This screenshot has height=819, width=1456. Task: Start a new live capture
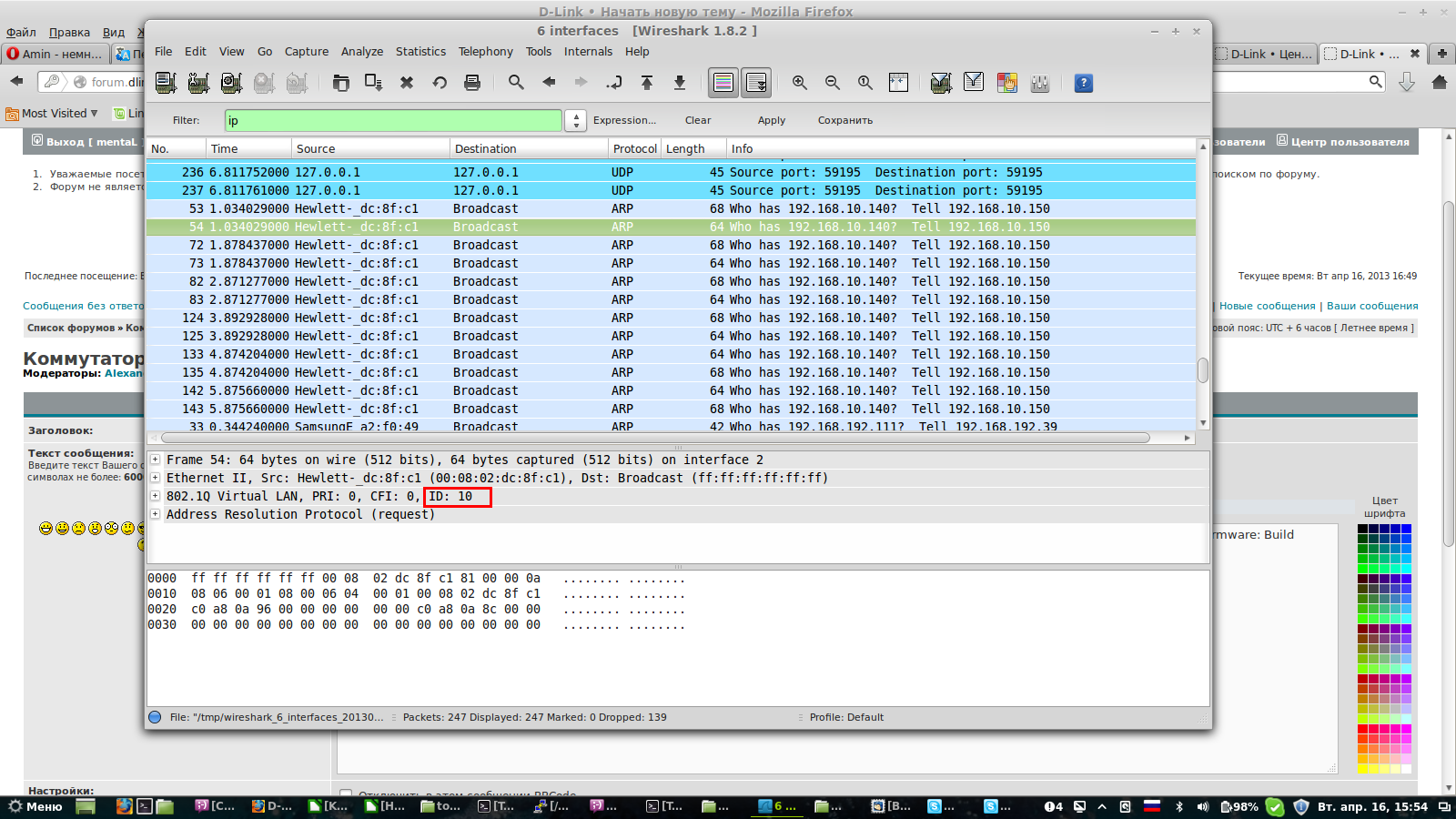231,83
